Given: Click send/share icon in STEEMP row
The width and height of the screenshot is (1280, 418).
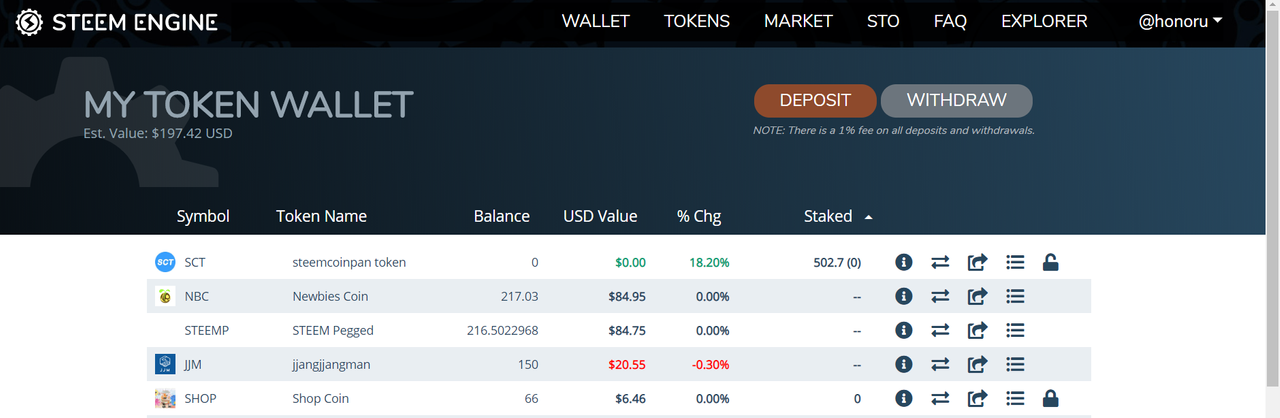Looking at the screenshot, I should click(x=977, y=330).
